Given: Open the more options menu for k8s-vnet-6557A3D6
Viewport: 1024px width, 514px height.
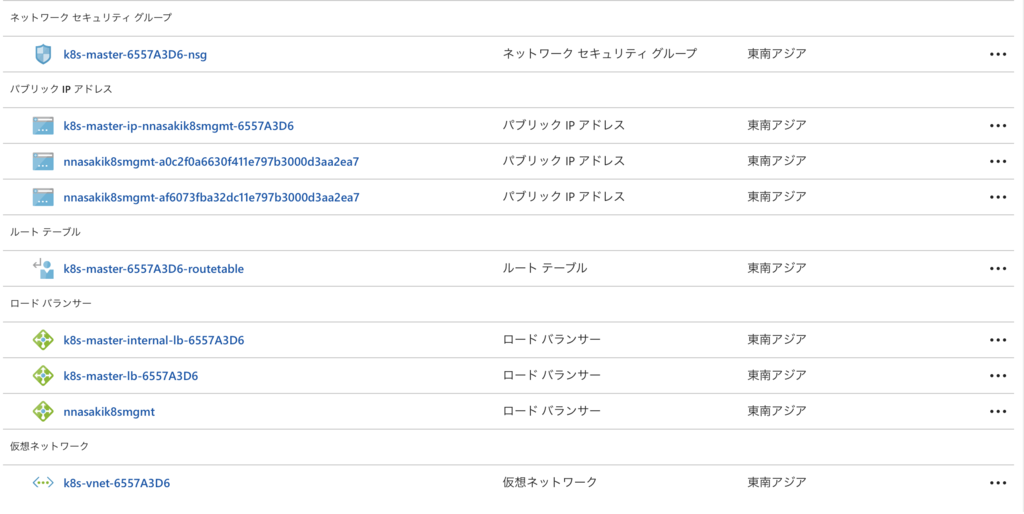Looking at the screenshot, I should tap(997, 483).
